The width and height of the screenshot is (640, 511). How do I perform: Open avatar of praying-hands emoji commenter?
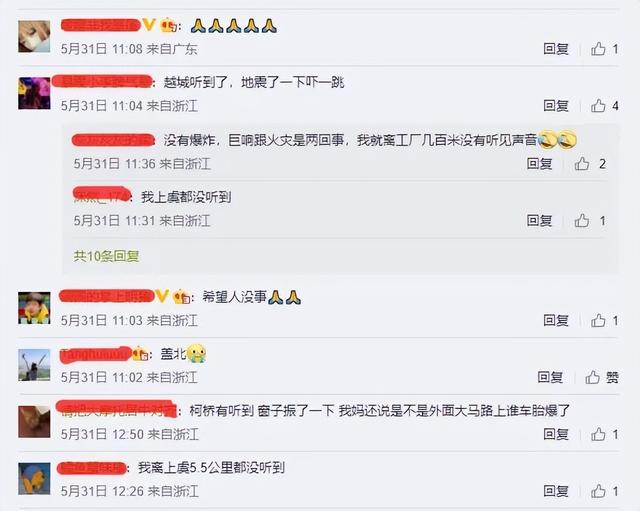(x=34, y=36)
